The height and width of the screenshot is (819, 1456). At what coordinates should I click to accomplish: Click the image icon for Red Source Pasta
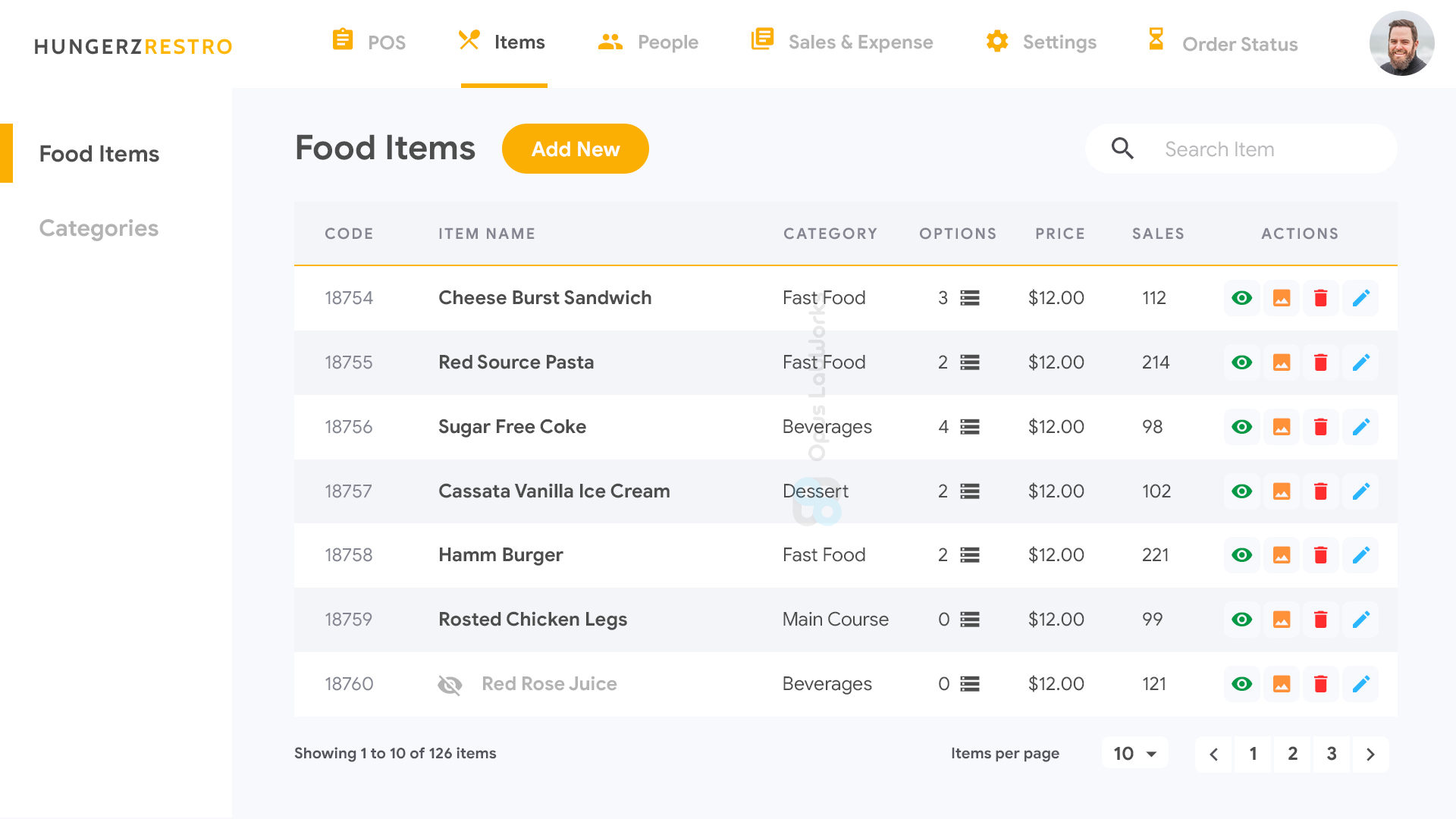click(1282, 362)
